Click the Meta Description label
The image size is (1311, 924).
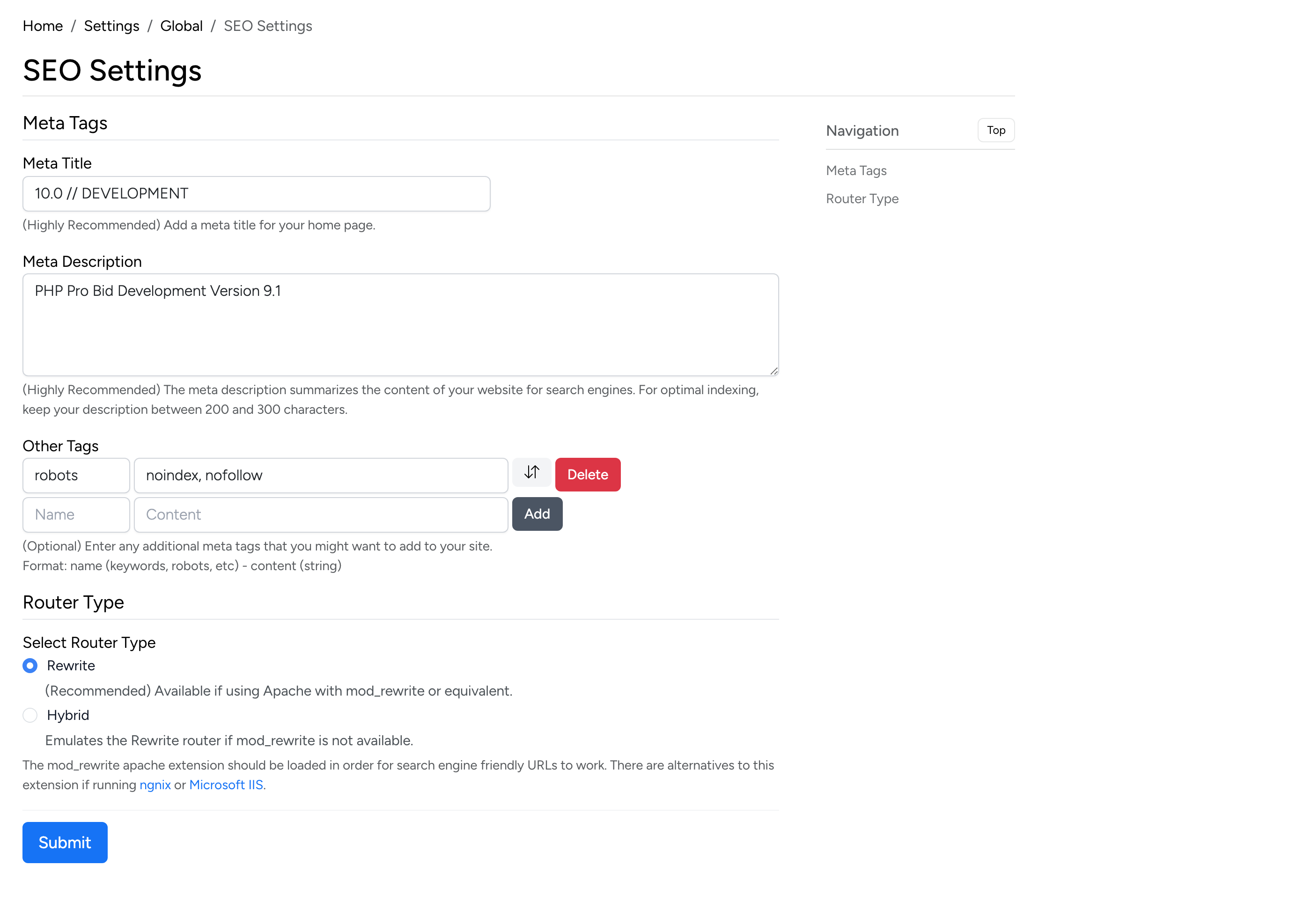(82, 262)
